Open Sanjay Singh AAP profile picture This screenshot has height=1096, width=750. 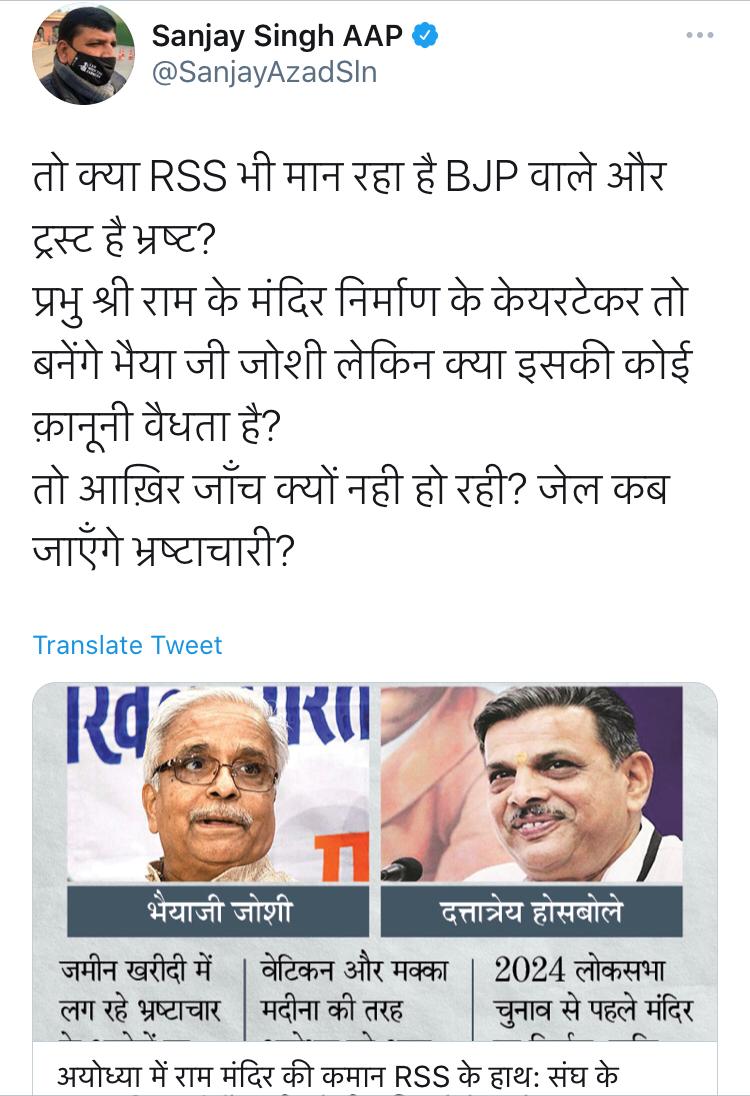pyautogui.click(x=84, y=54)
